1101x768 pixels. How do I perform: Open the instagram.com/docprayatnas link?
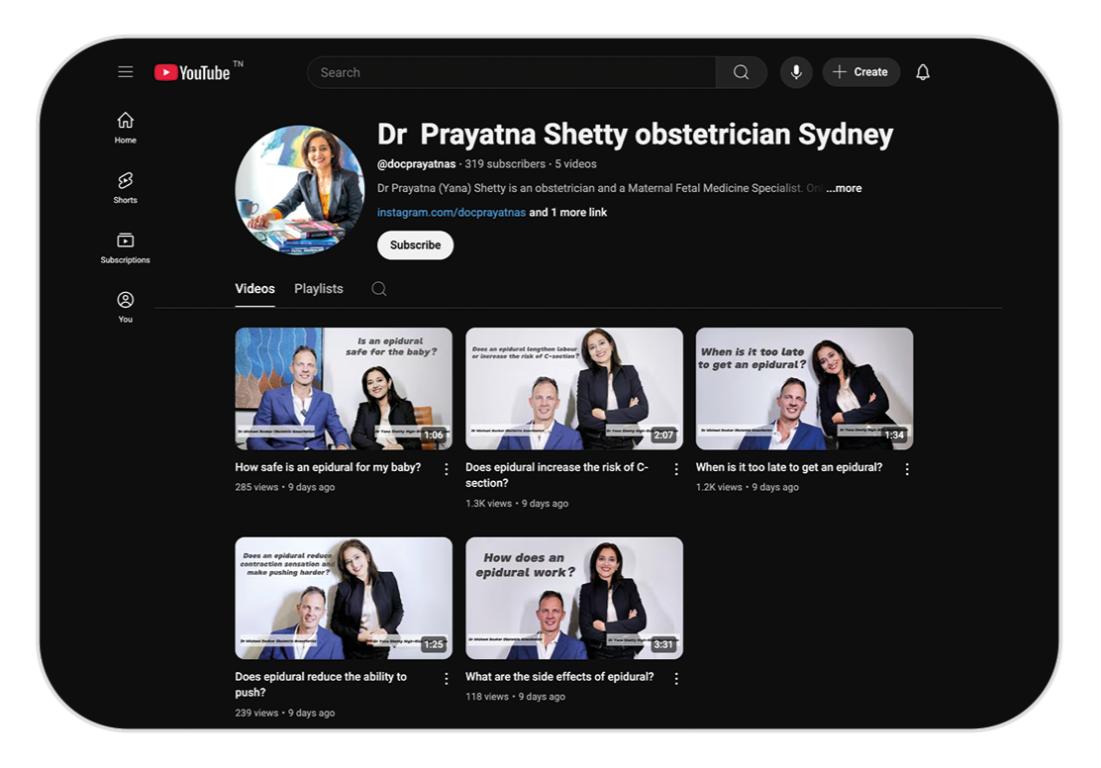(451, 212)
